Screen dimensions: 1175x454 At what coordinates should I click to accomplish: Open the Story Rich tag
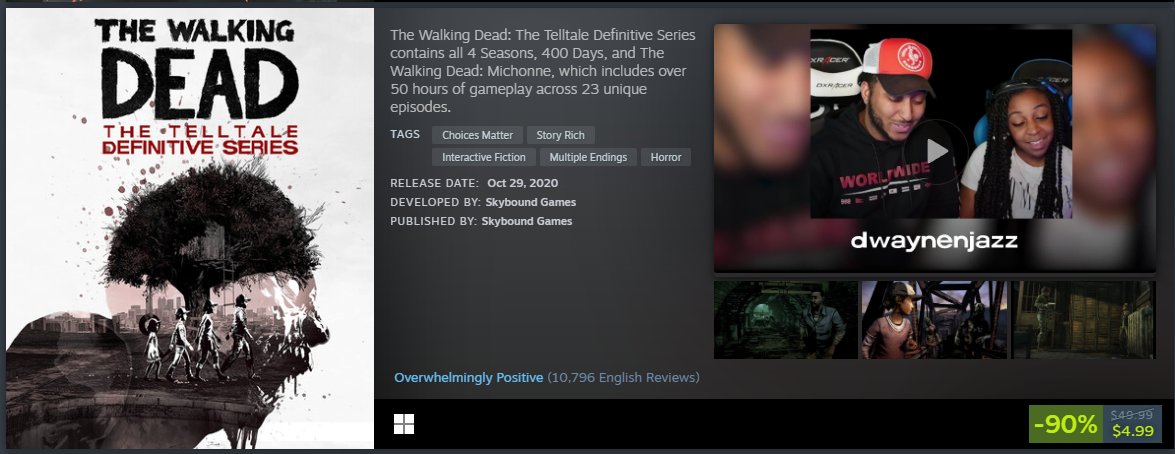561,135
